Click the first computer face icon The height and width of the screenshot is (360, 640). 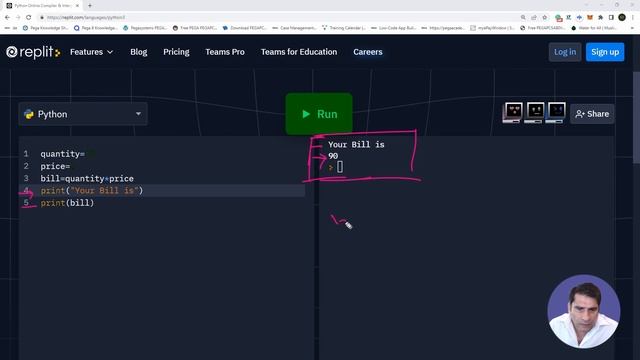point(513,113)
